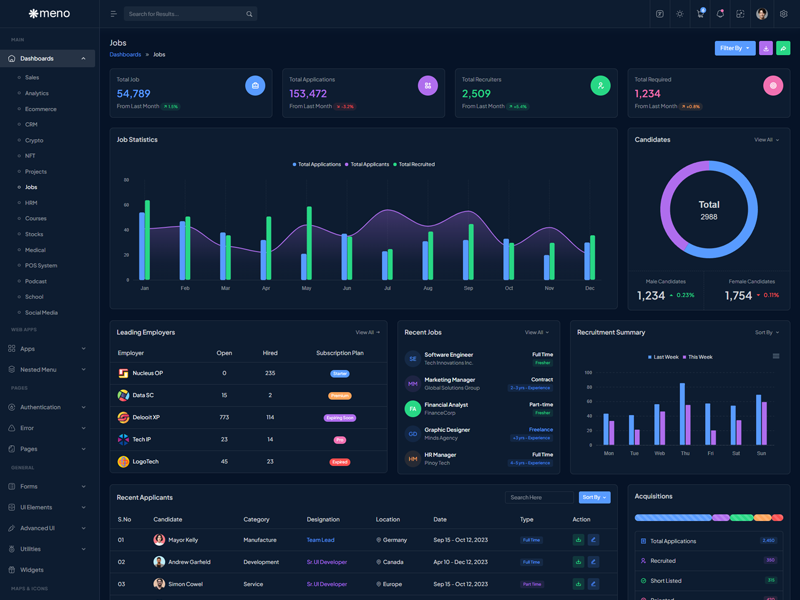
Task: Click View All in Leading Employers
Action: pos(367,332)
